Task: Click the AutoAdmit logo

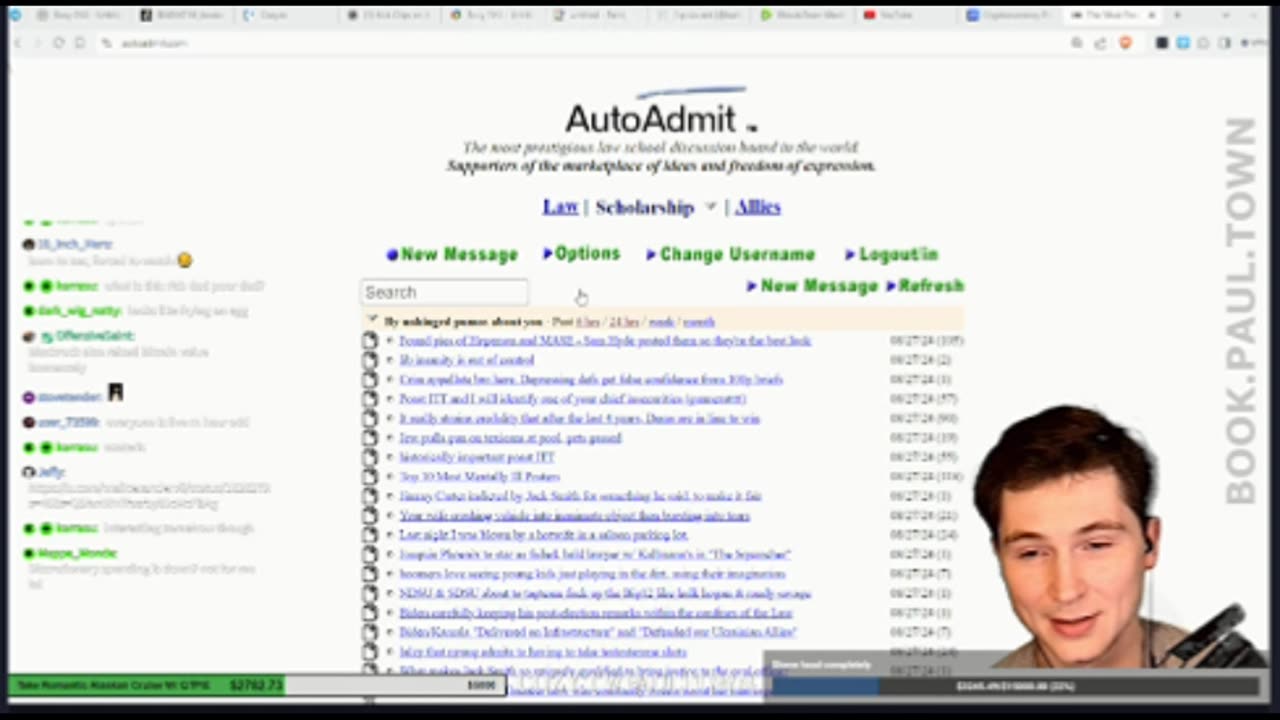Action: pyautogui.click(x=663, y=112)
